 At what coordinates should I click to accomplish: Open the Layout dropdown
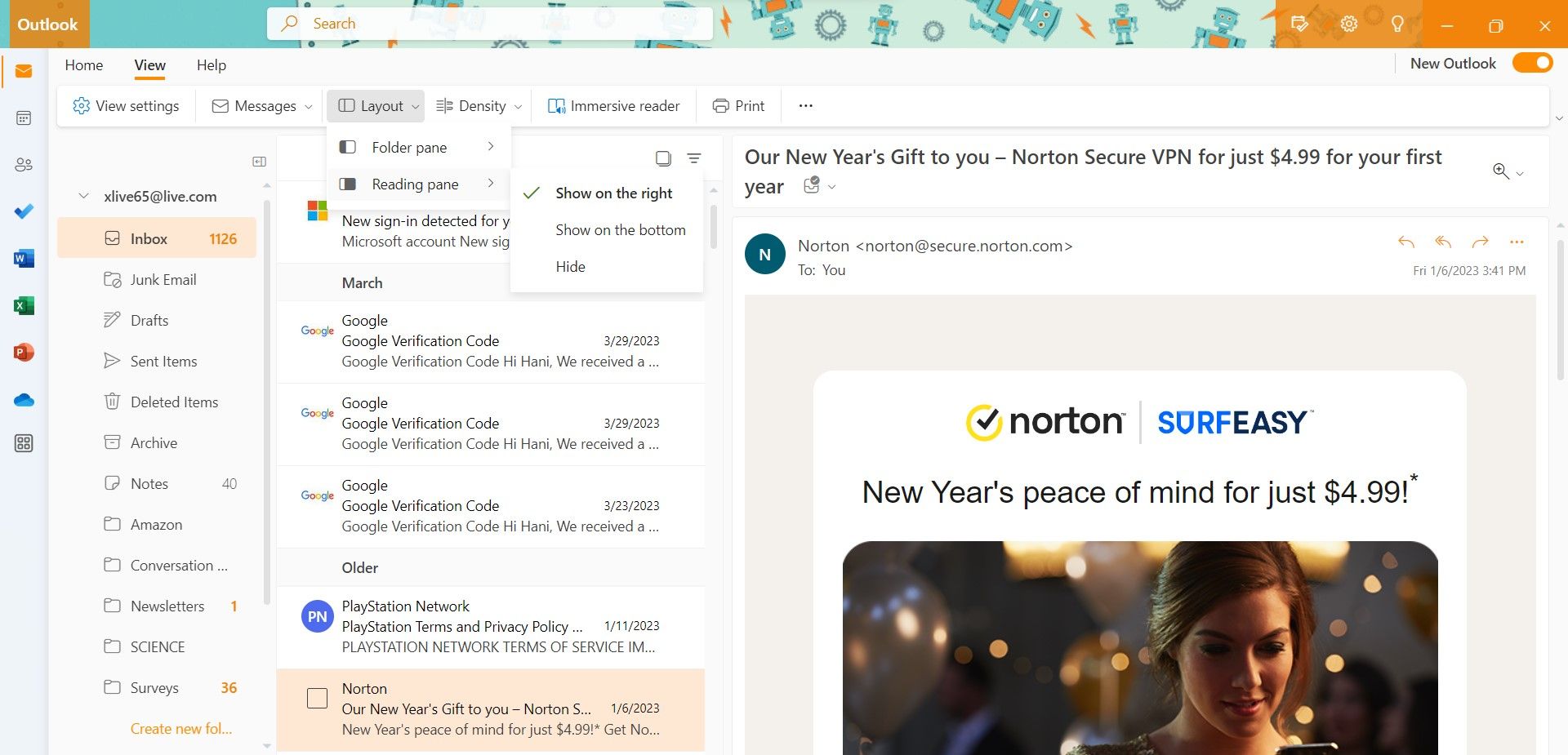(376, 106)
